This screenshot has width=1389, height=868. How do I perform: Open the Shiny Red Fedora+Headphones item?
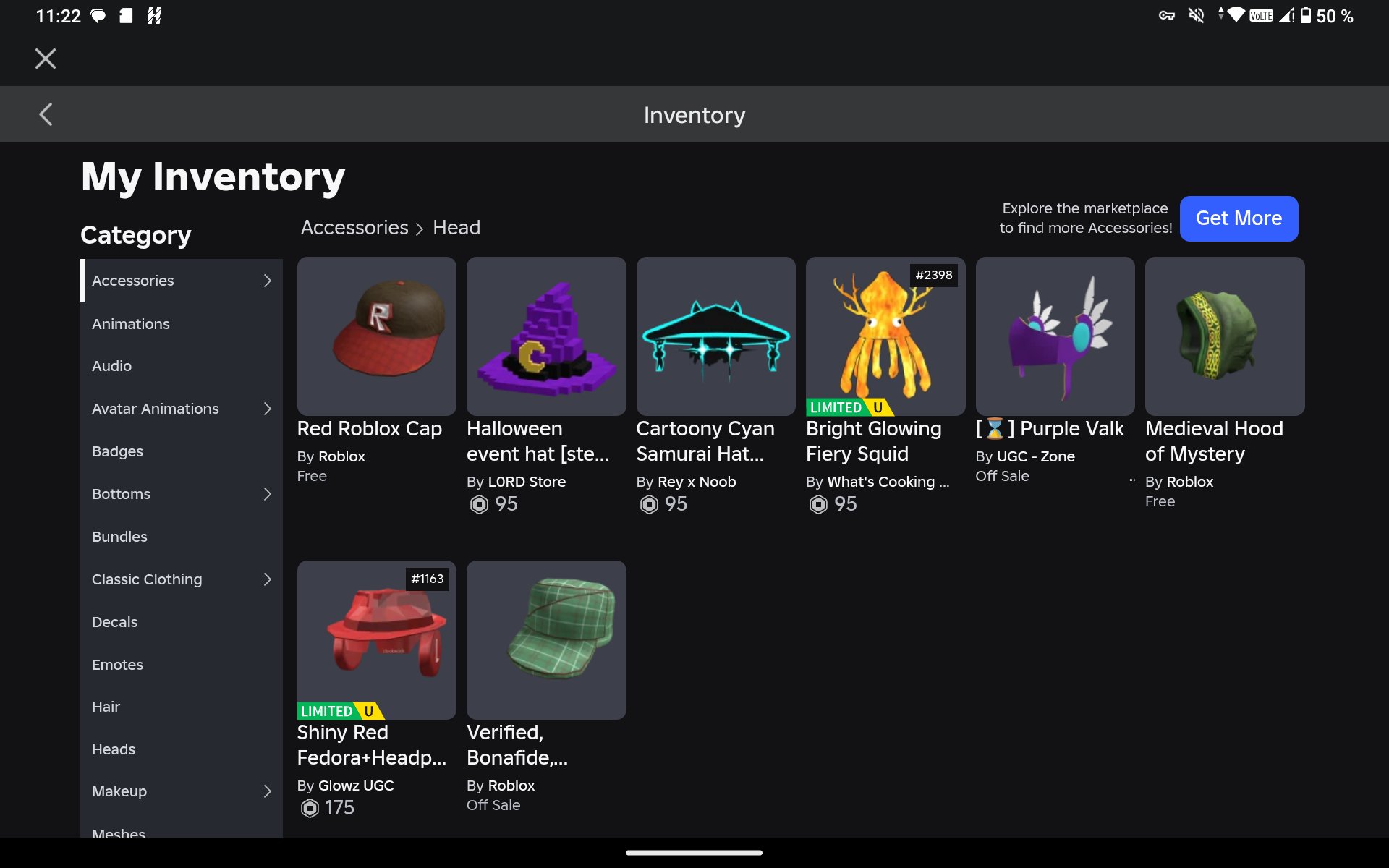(x=376, y=640)
